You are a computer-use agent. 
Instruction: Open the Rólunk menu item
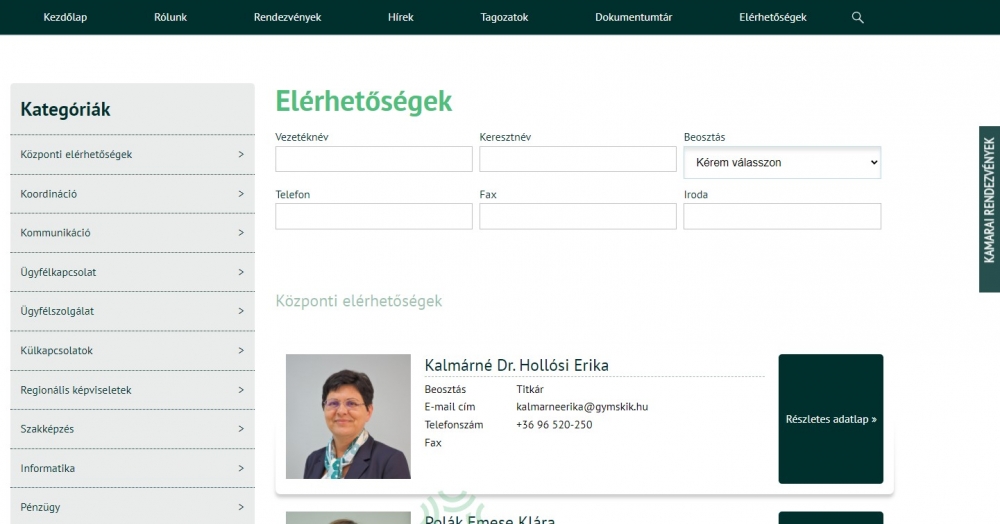(170, 17)
